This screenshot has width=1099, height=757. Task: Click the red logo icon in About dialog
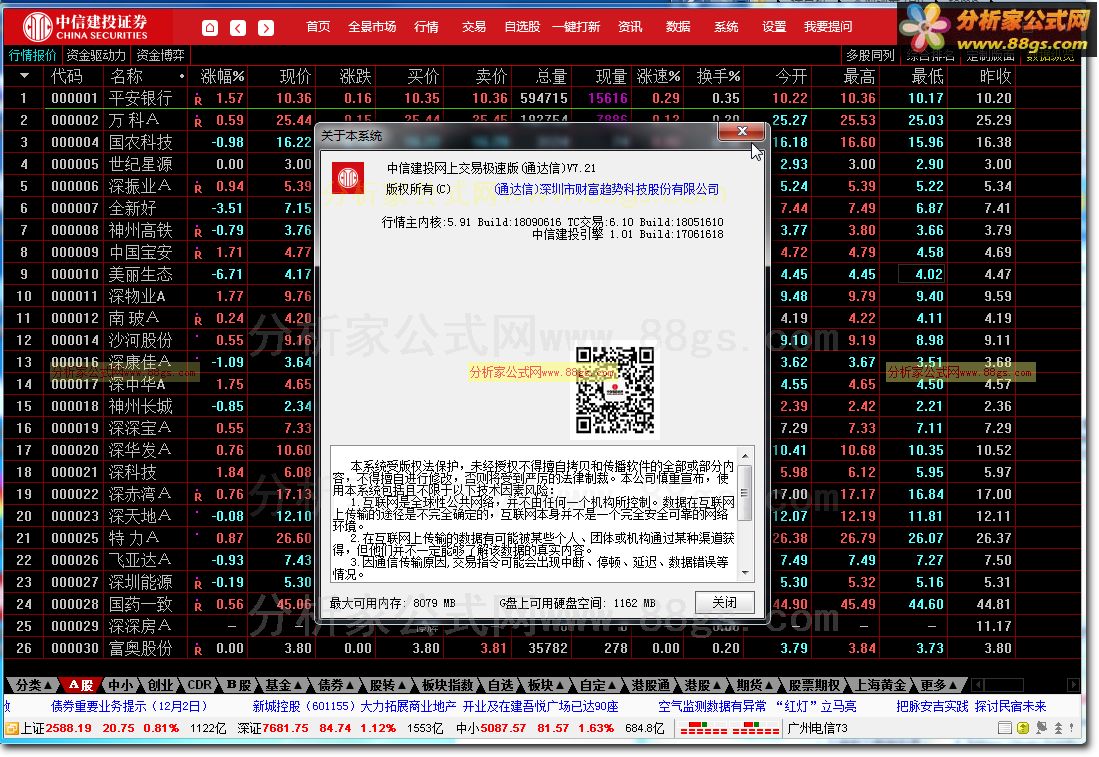coord(348,178)
